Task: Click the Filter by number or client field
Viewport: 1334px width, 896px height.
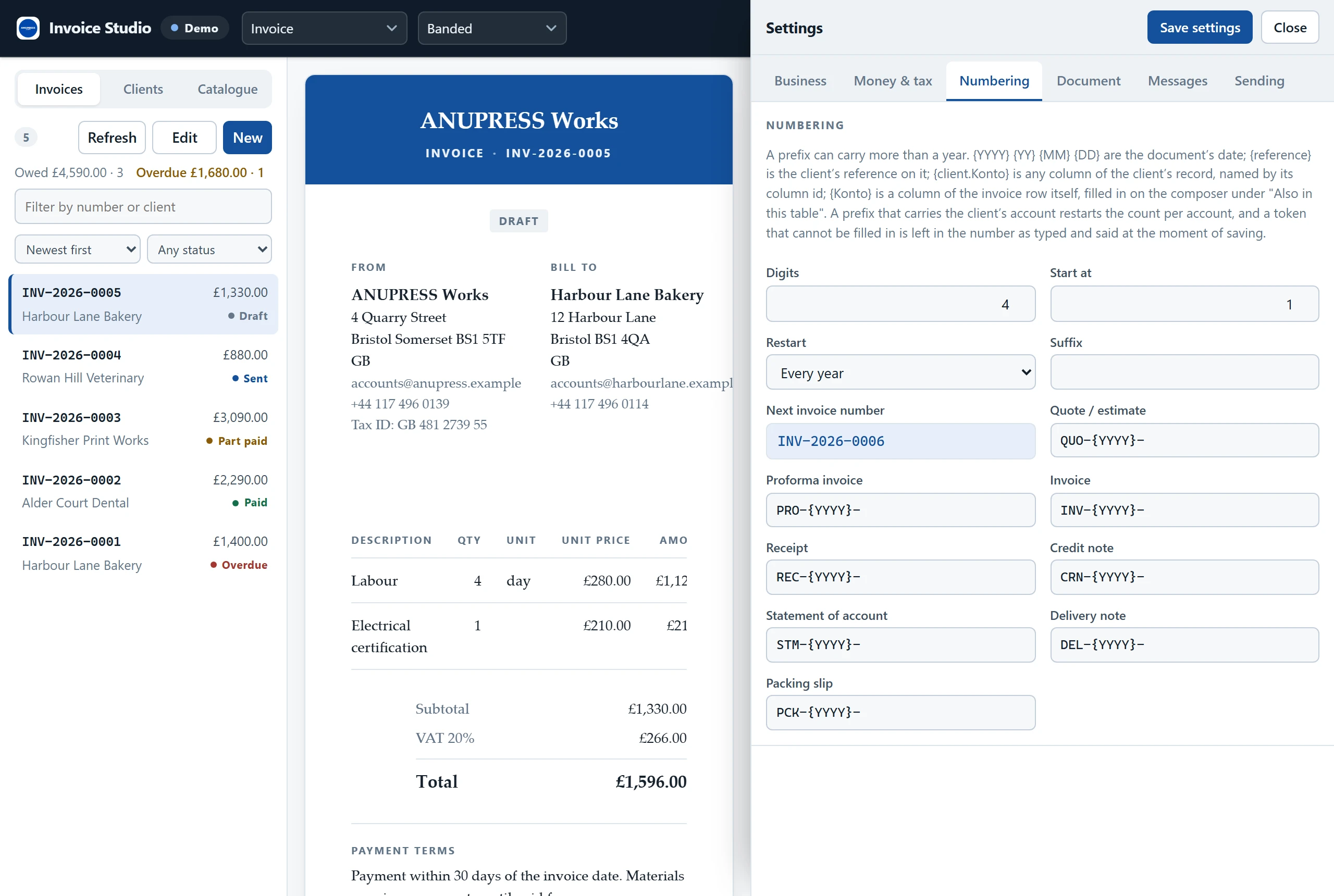Action: (143, 207)
